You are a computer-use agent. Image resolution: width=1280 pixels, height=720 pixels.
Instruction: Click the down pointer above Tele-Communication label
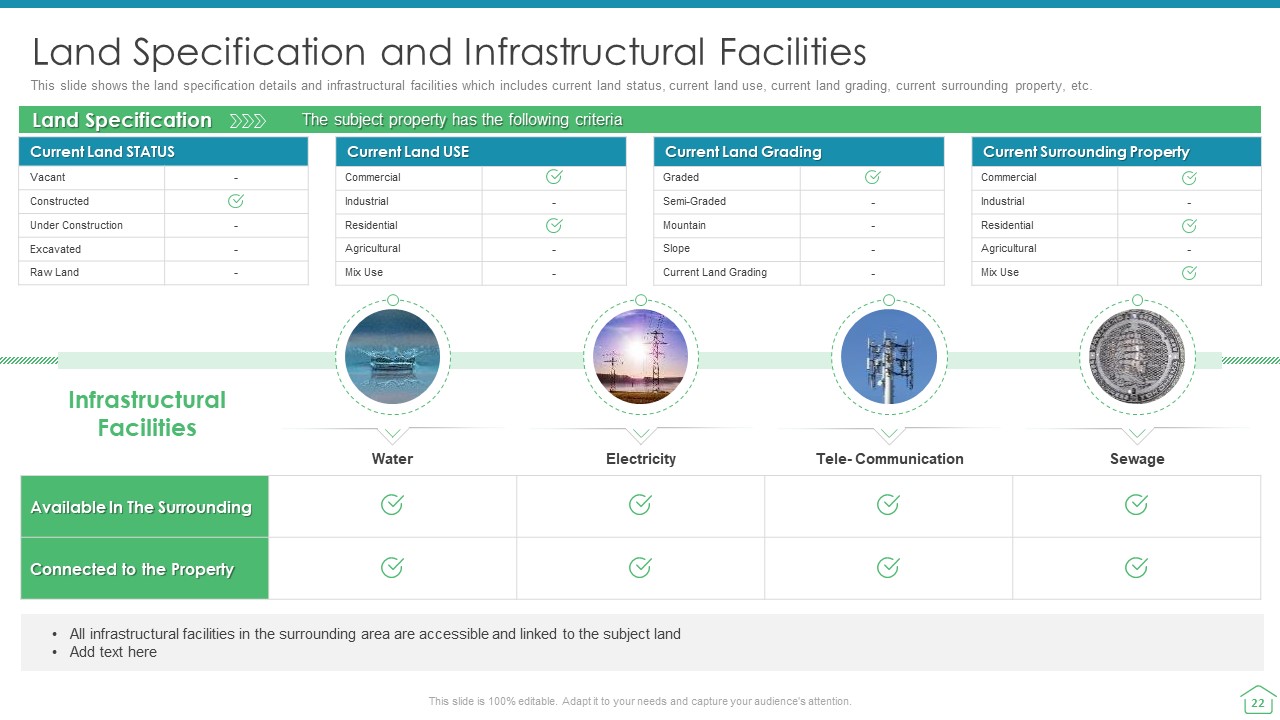coord(888,435)
